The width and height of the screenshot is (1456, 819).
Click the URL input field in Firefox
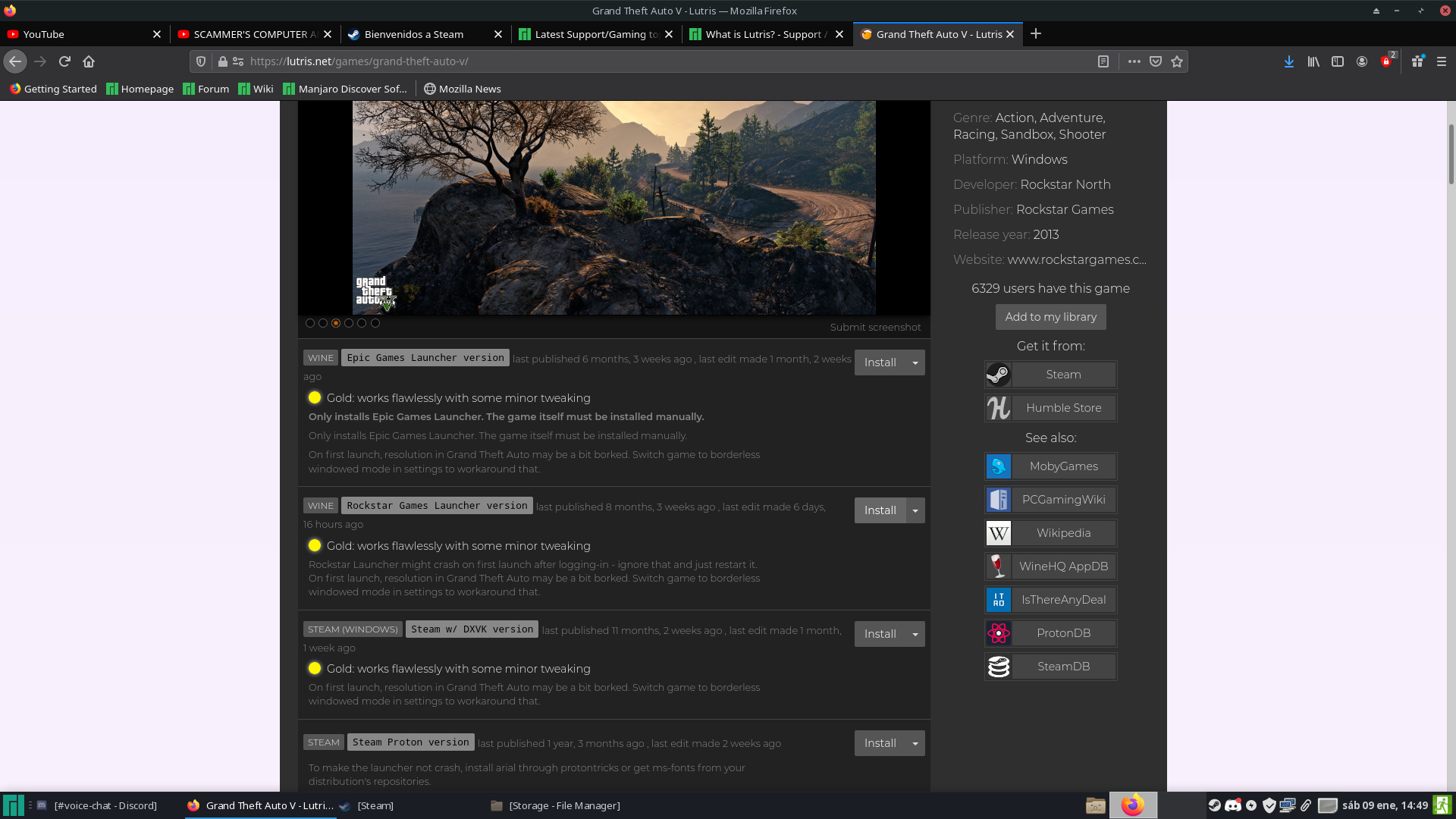661,61
